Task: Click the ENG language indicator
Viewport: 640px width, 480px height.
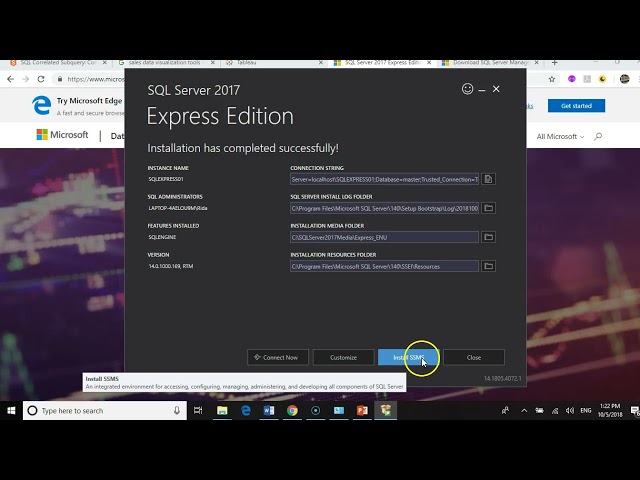Action: (586, 411)
